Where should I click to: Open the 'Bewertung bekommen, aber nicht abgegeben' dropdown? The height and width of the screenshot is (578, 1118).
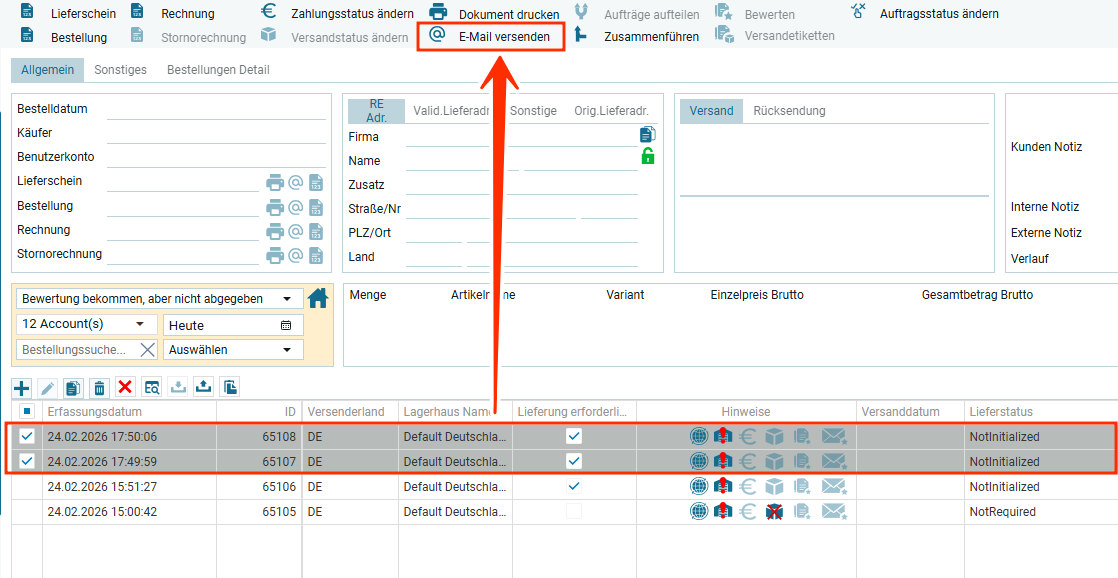click(160, 298)
